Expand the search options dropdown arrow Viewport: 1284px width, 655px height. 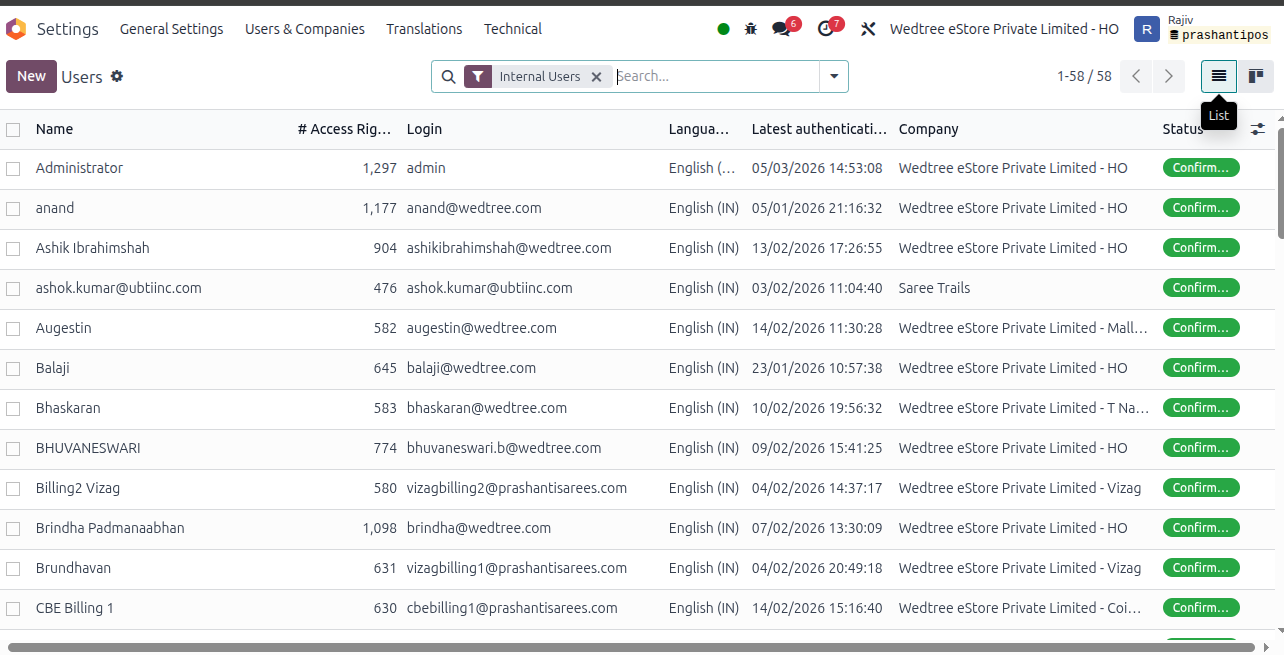833,76
